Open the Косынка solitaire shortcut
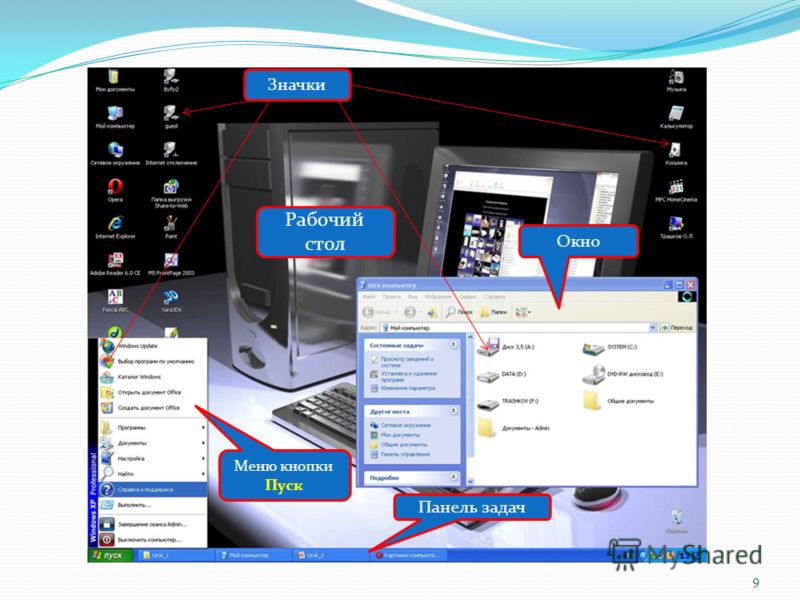The image size is (800, 600). (x=676, y=154)
